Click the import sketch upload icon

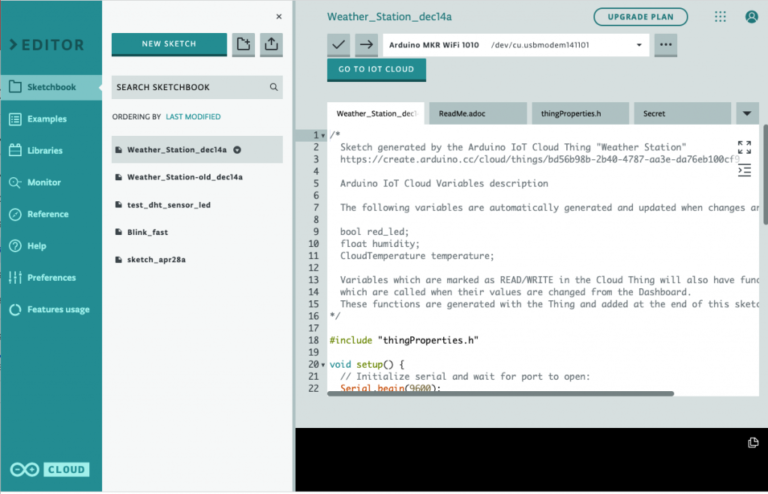click(x=271, y=44)
